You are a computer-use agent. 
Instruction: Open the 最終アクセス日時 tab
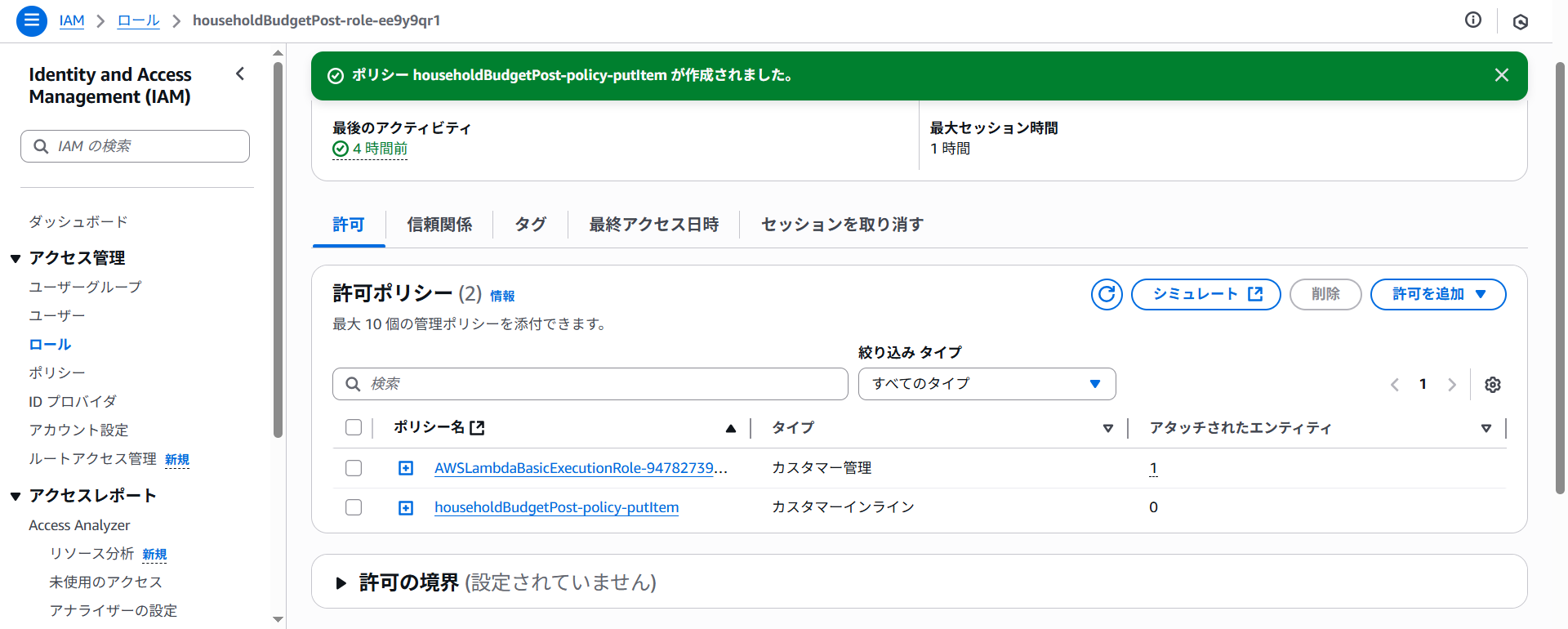[x=653, y=225]
